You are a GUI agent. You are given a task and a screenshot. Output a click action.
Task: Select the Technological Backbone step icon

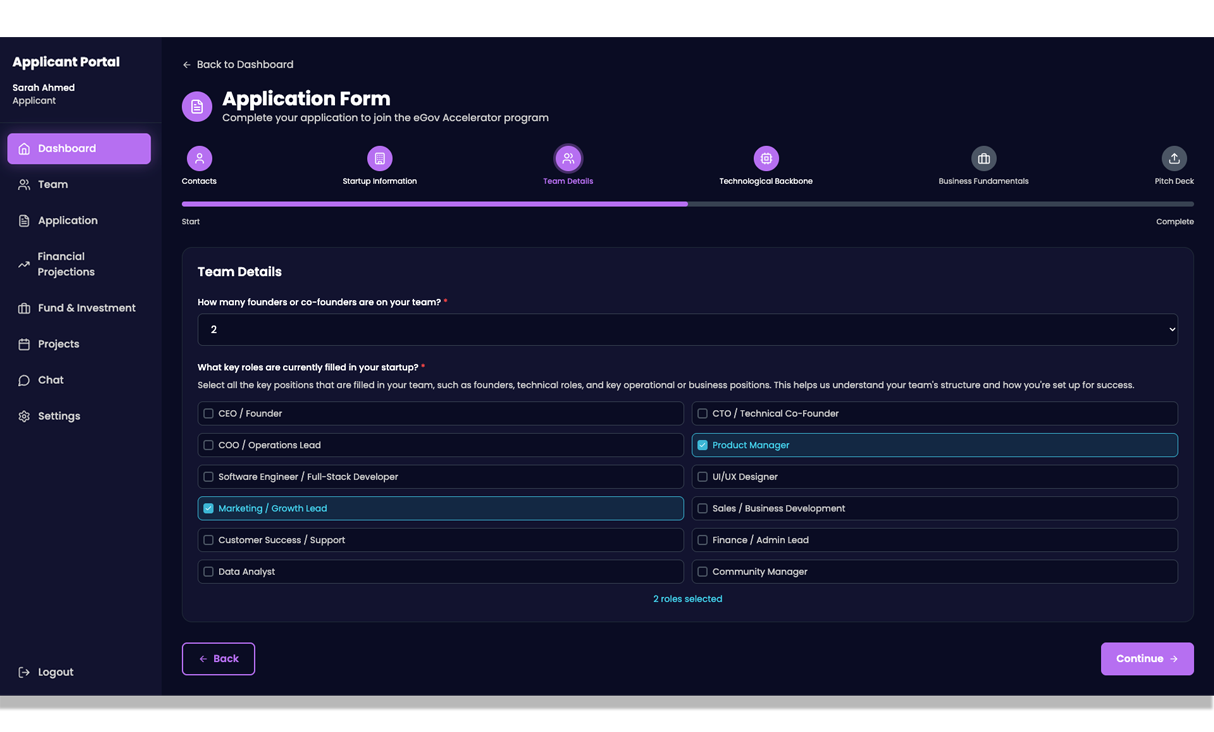pos(765,159)
